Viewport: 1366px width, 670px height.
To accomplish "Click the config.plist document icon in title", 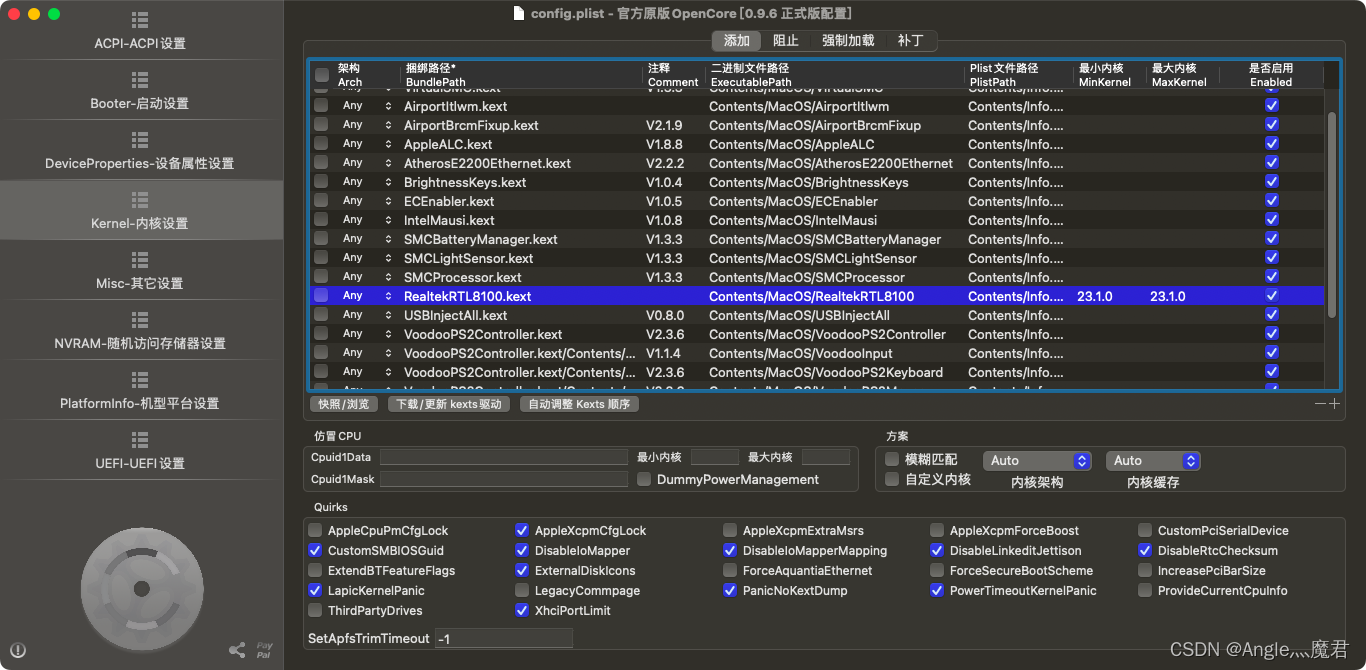I will point(518,13).
